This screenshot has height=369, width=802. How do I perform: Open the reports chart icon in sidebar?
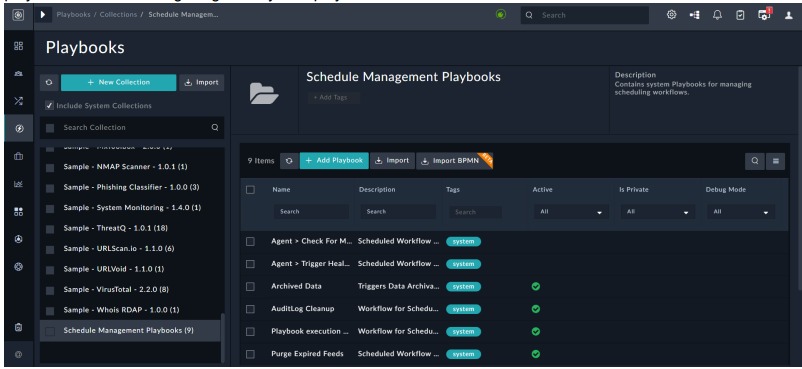click(x=18, y=184)
